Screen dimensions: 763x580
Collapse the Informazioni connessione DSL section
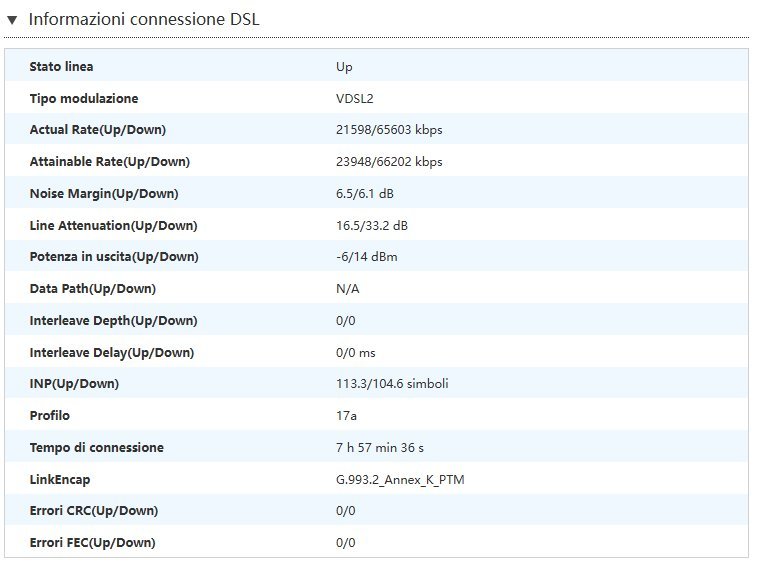pos(12,19)
